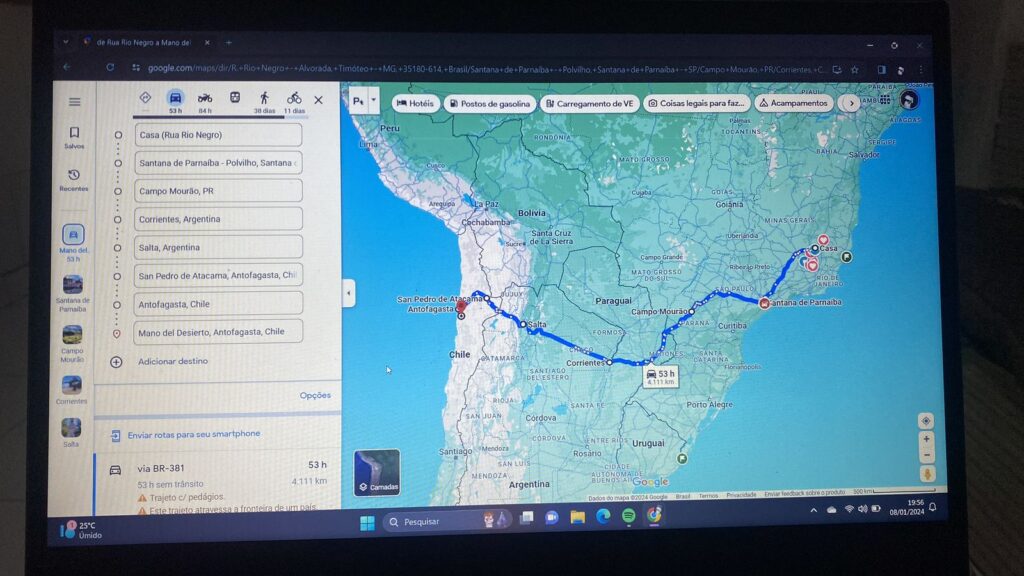Toggle the Postos de gasolina filter

click(x=490, y=103)
